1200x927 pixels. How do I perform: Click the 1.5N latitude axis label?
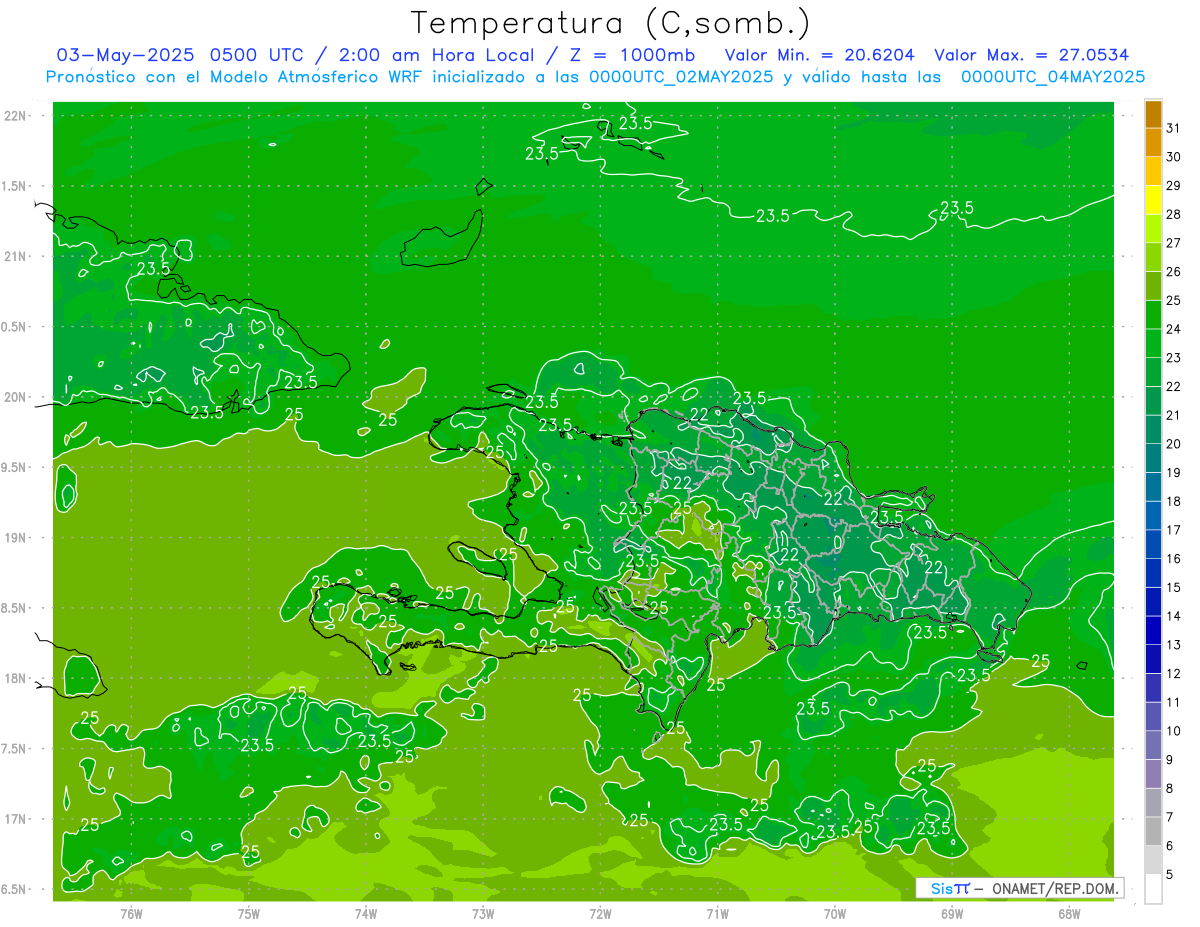(x=16, y=186)
